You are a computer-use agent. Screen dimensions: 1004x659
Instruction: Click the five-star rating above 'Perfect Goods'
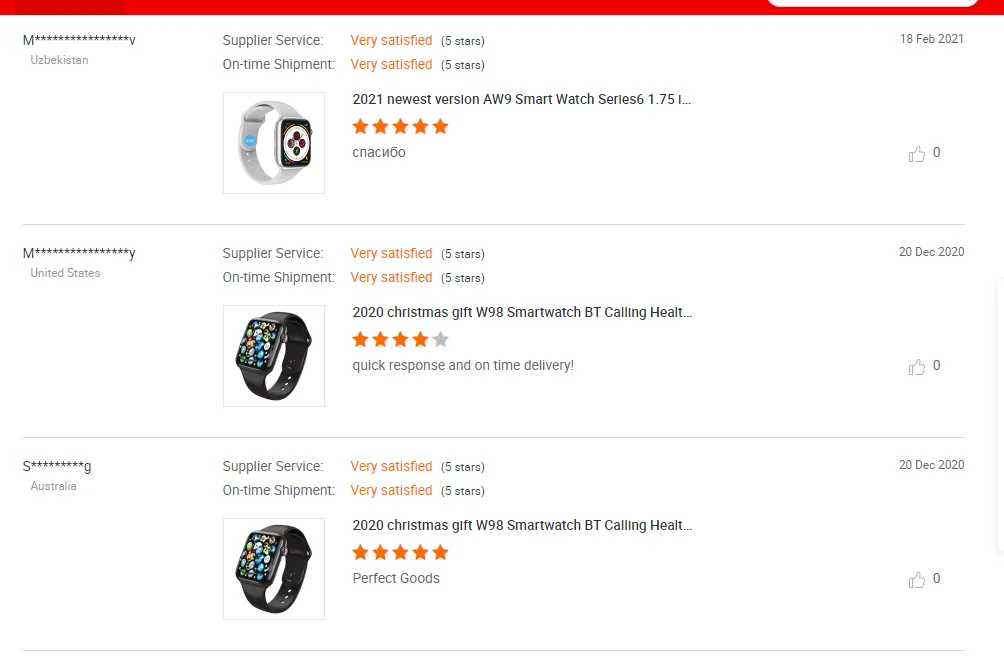[400, 553]
